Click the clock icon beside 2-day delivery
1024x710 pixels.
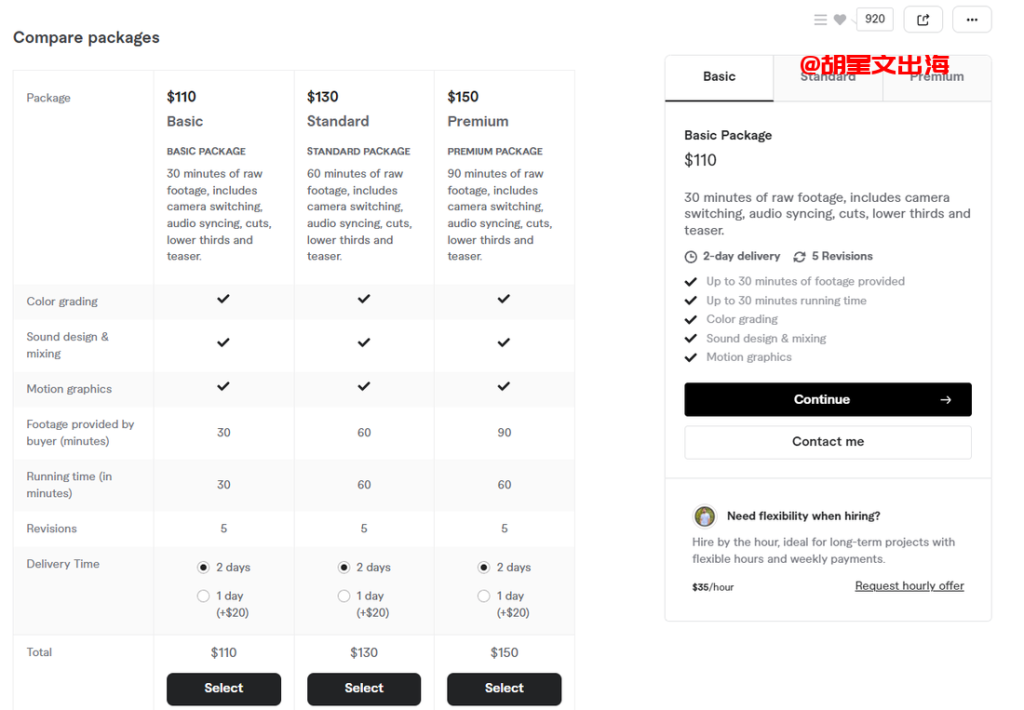pos(690,257)
